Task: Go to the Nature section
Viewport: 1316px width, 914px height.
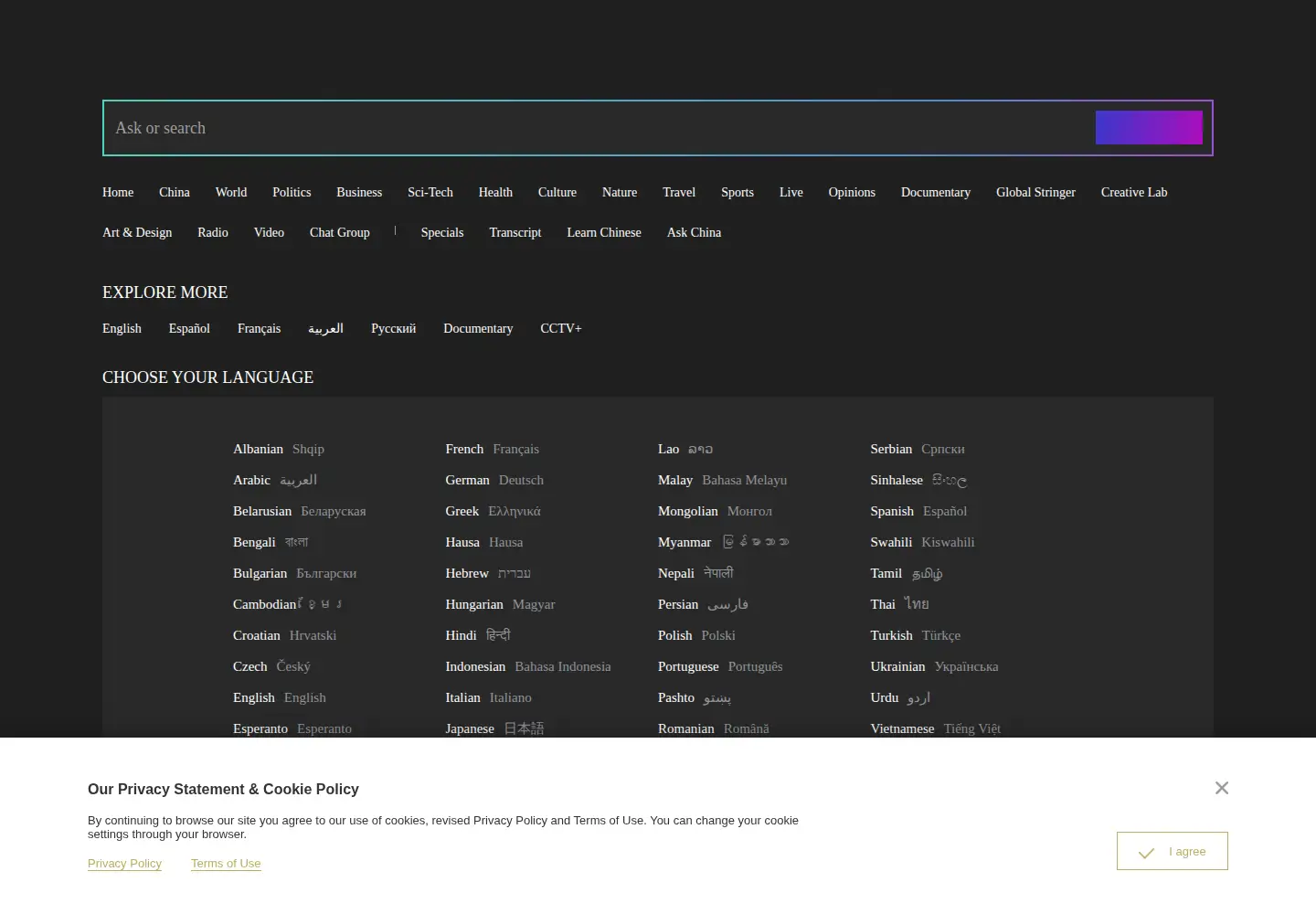Action: (620, 192)
